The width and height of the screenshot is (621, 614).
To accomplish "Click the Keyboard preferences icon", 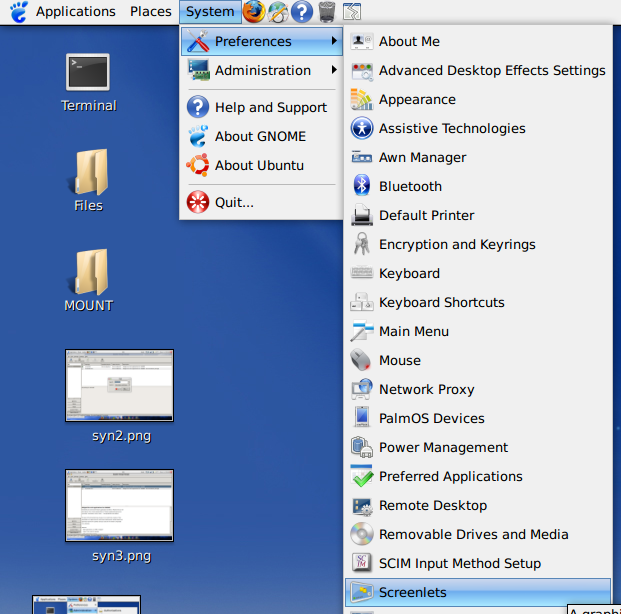I will pyautogui.click(x=362, y=273).
